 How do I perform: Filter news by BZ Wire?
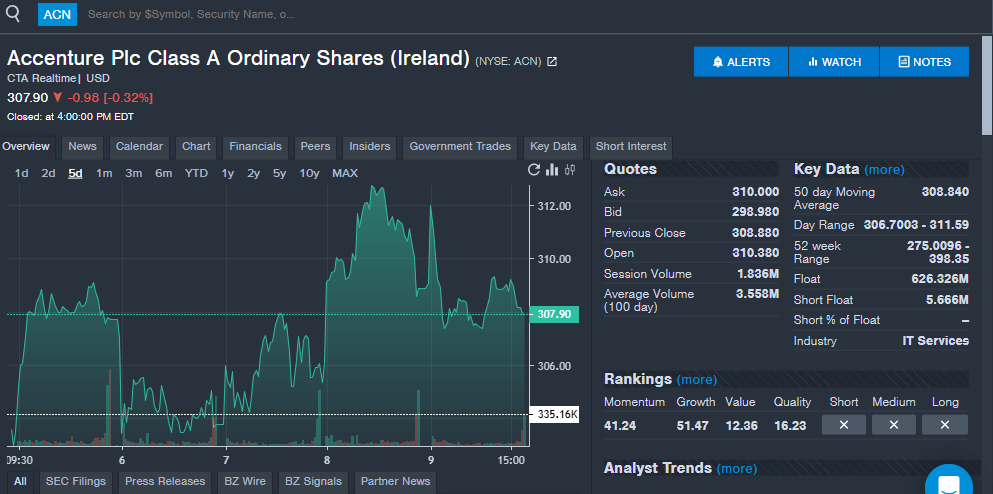245,481
